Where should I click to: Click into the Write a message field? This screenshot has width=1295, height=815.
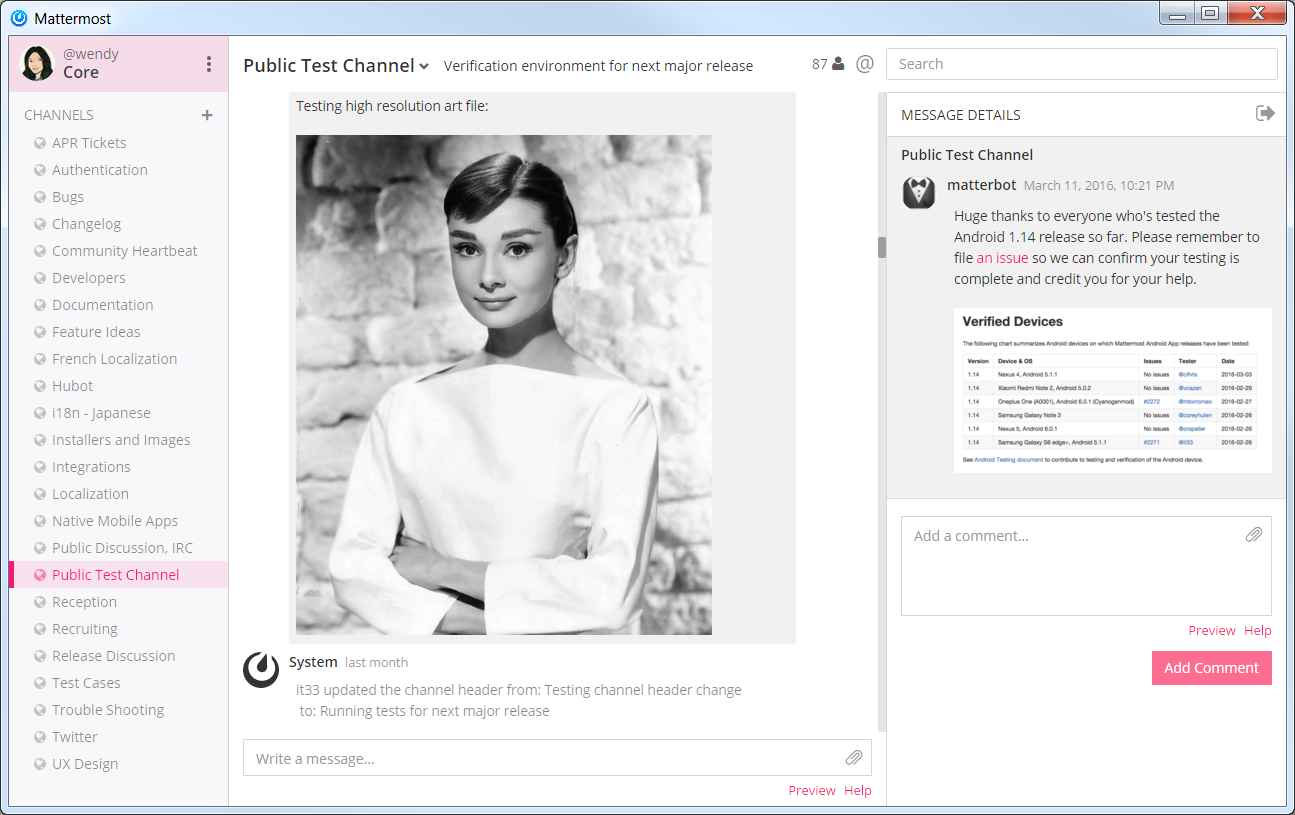(557, 758)
